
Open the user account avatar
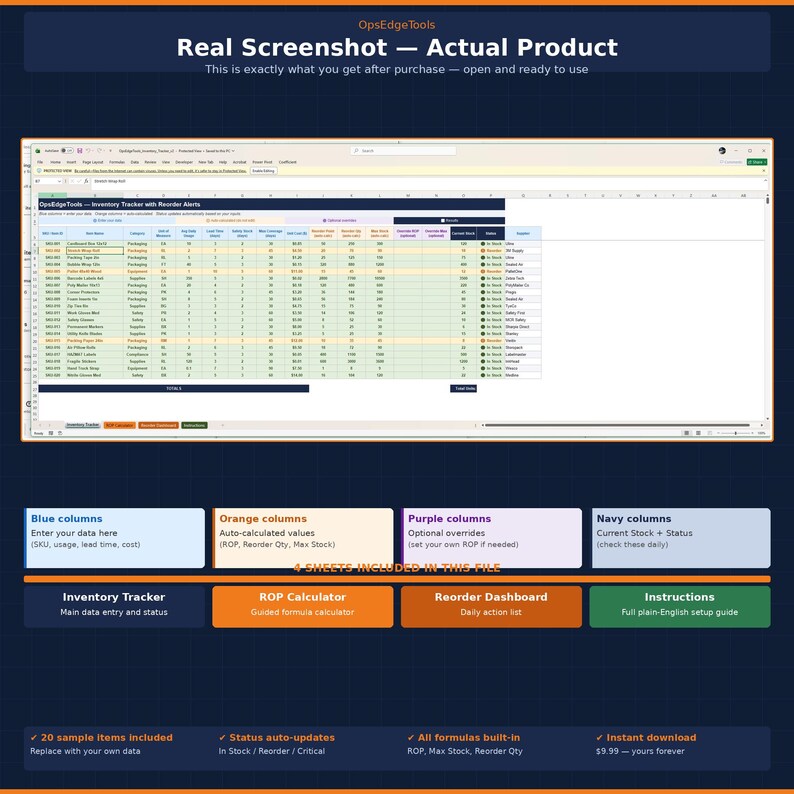(722, 151)
